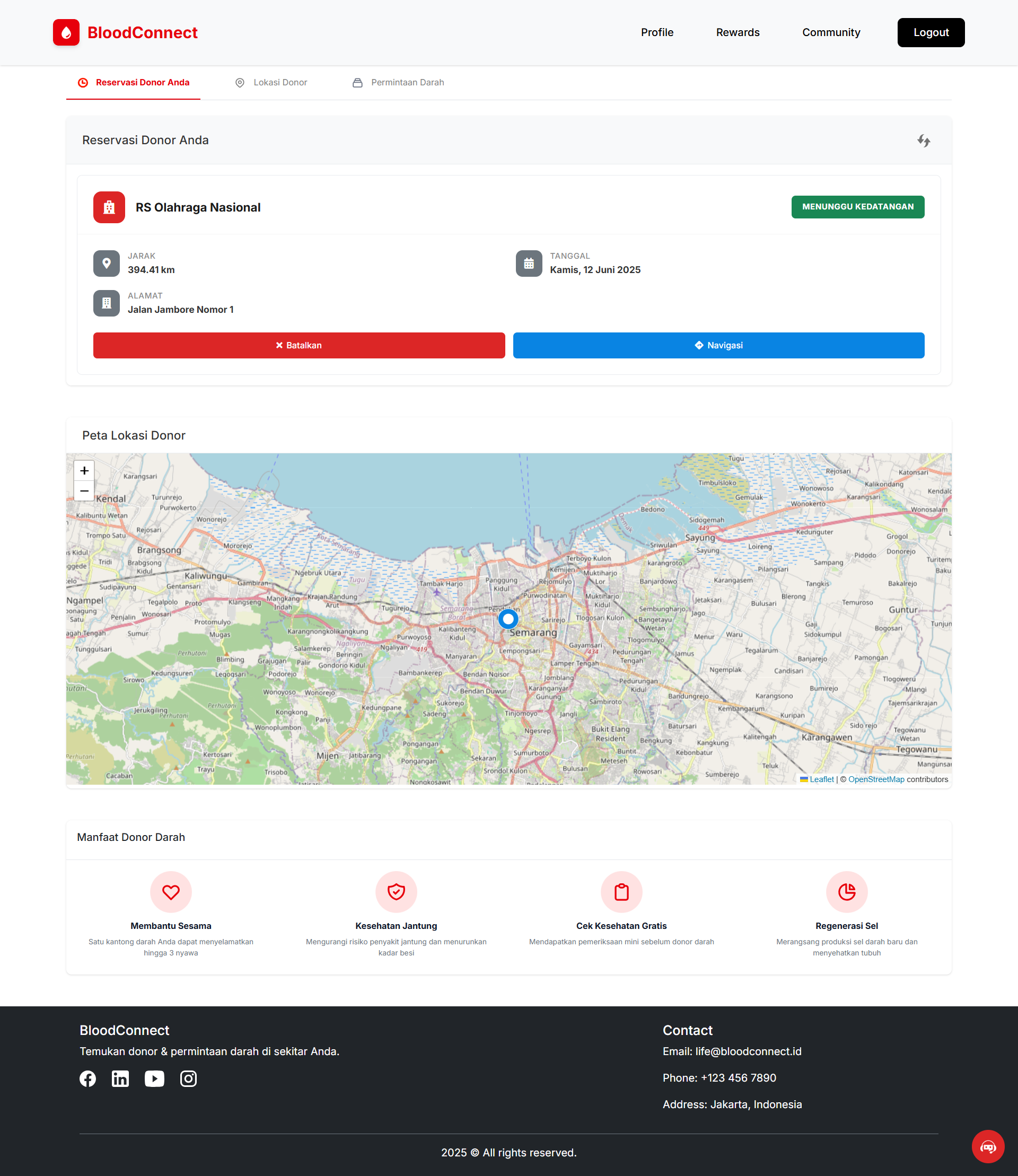Click the Regenerasi Sel pie chart icon

click(x=846, y=891)
